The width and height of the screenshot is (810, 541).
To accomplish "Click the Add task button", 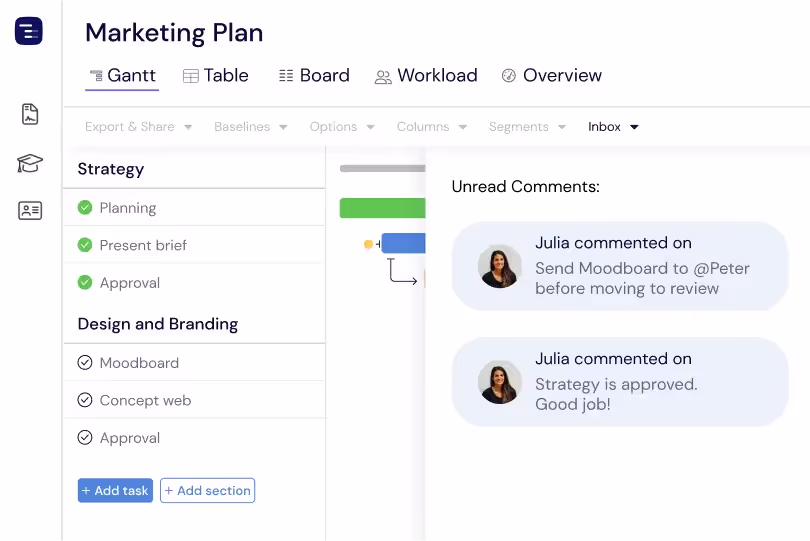I will coord(115,490).
